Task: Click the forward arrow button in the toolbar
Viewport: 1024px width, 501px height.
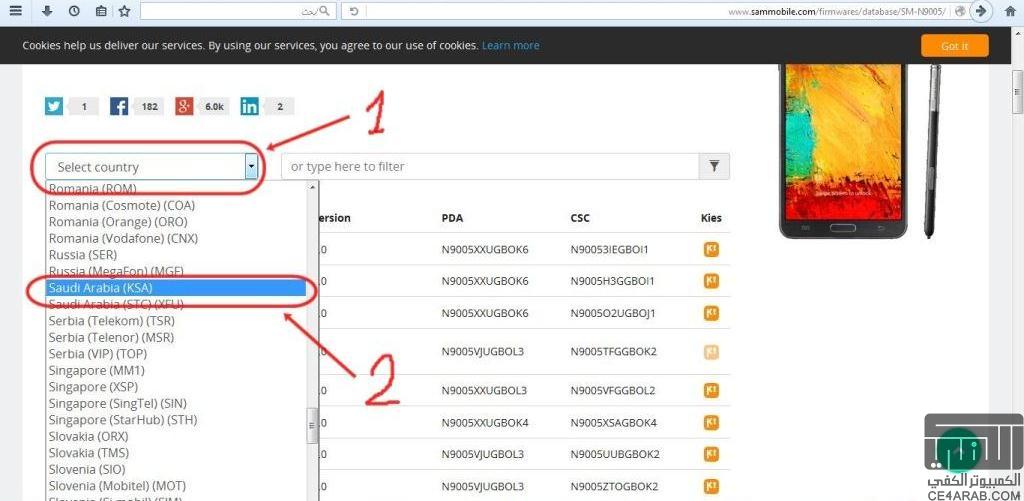Action: coord(980,11)
